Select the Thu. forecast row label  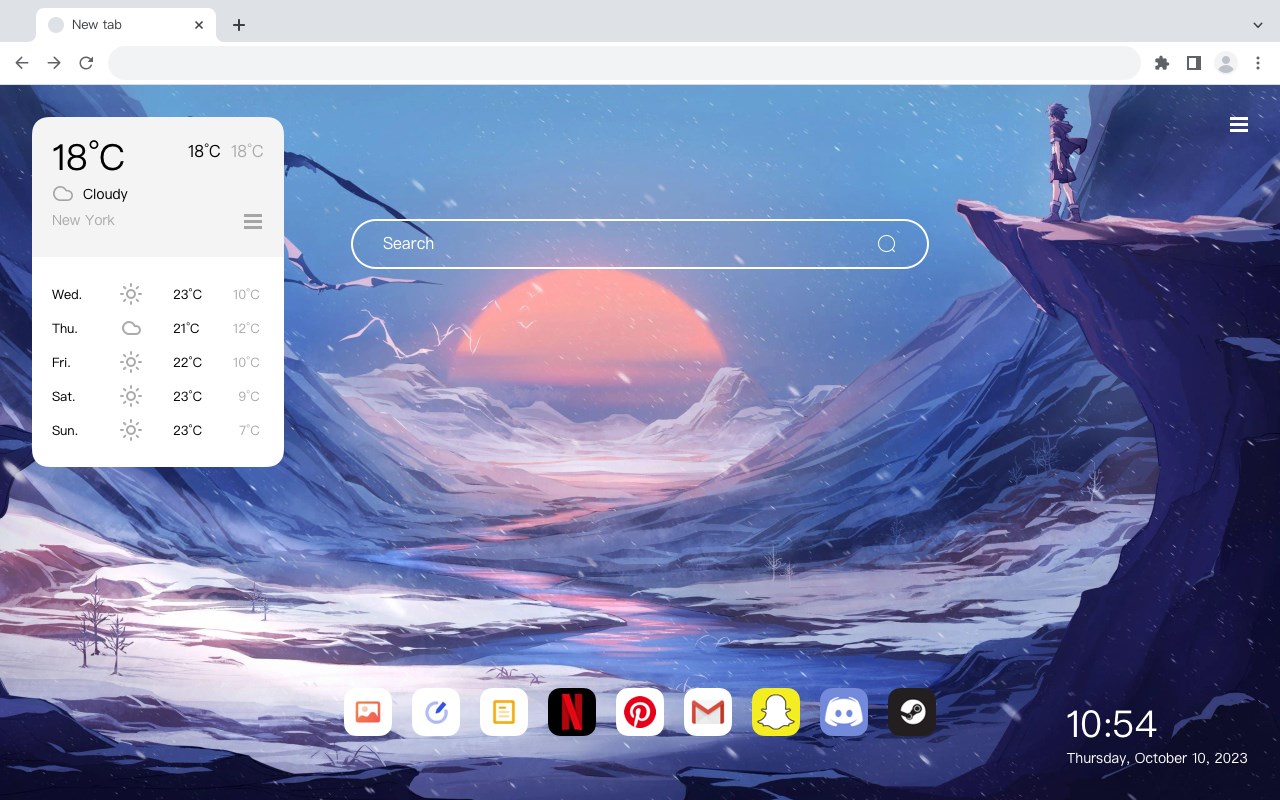[65, 328]
